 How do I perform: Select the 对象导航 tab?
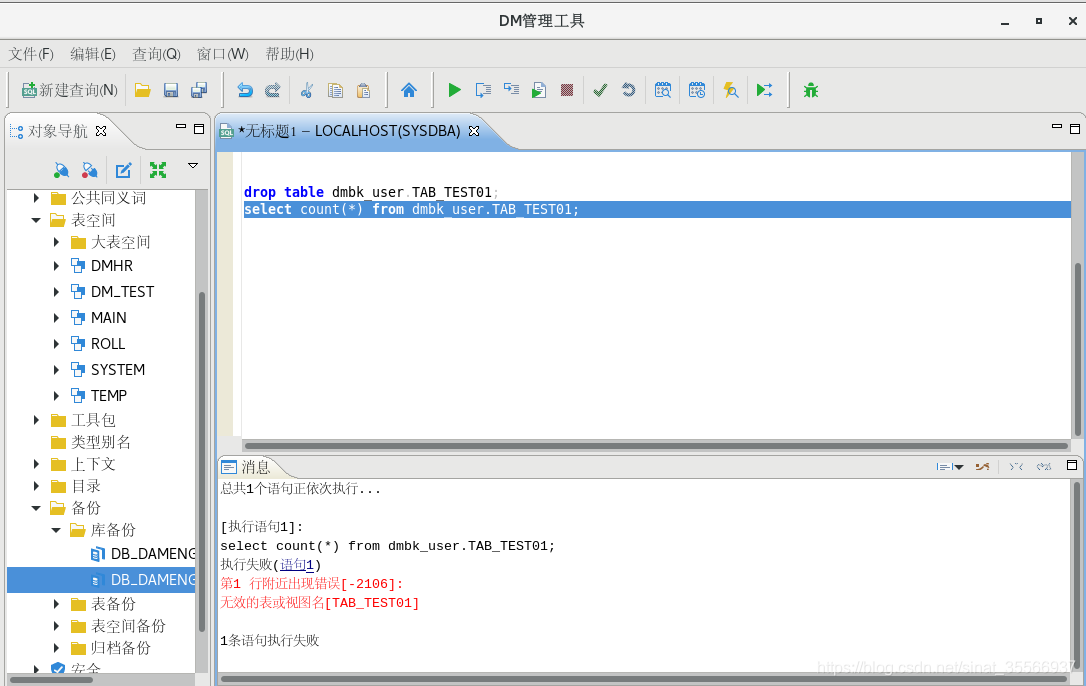pyautogui.click(x=57, y=131)
